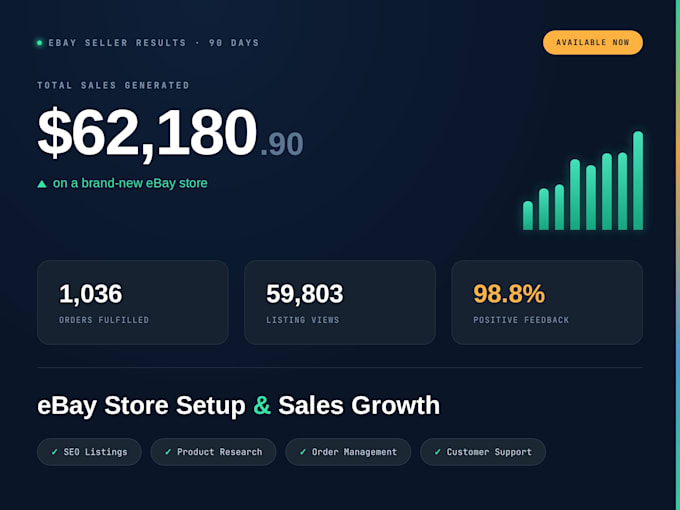Image resolution: width=680 pixels, height=510 pixels.
Task: Click the 'eBay Store Setup & Sales Growth' heading
Action: tap(239, 406)
